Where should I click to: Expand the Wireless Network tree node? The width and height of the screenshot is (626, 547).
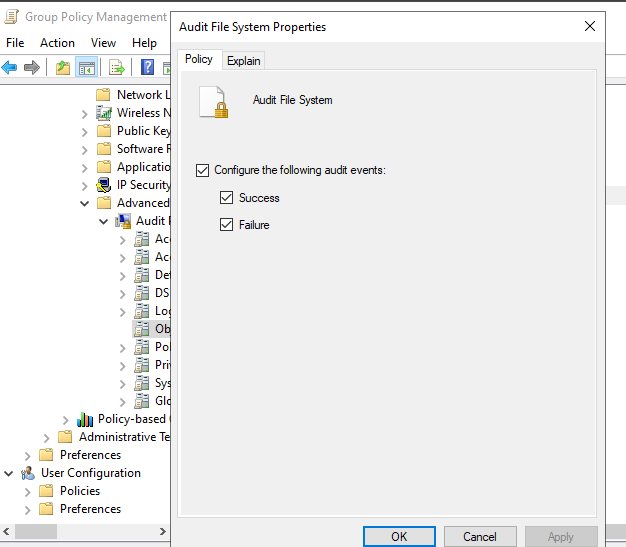[x=84, y=115]
